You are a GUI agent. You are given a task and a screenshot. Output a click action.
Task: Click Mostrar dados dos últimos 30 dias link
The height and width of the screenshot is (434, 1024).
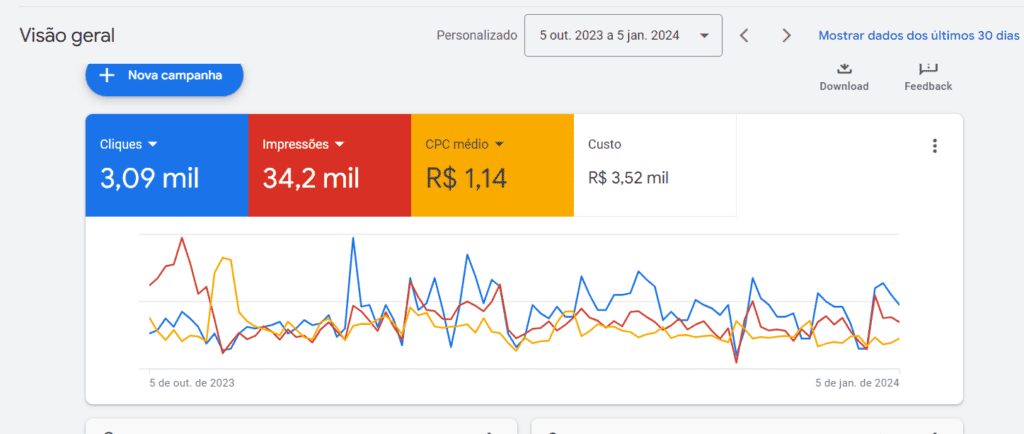[918, 36]
